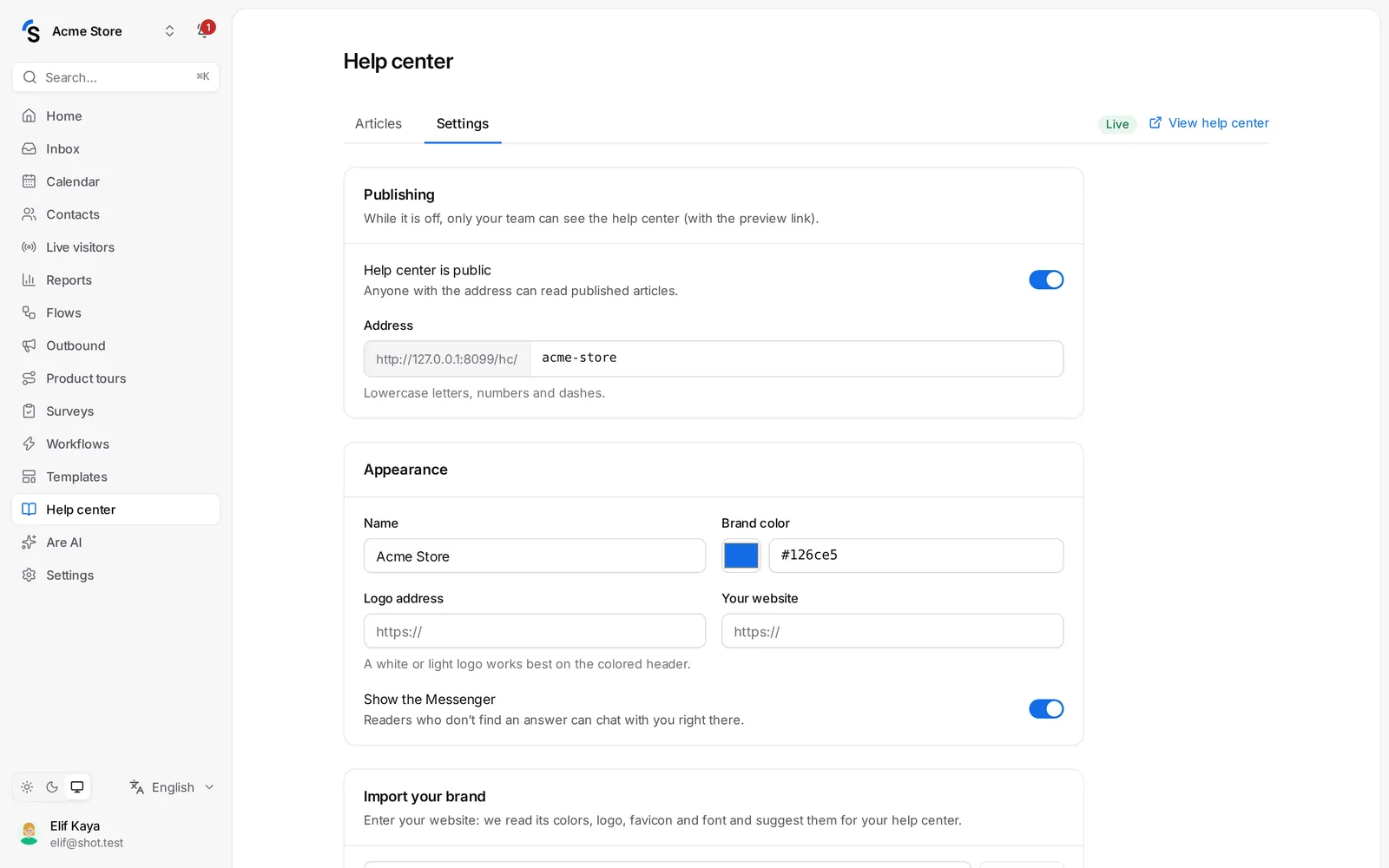
Task: Open the Templates section
Action: tap(115, 477)
